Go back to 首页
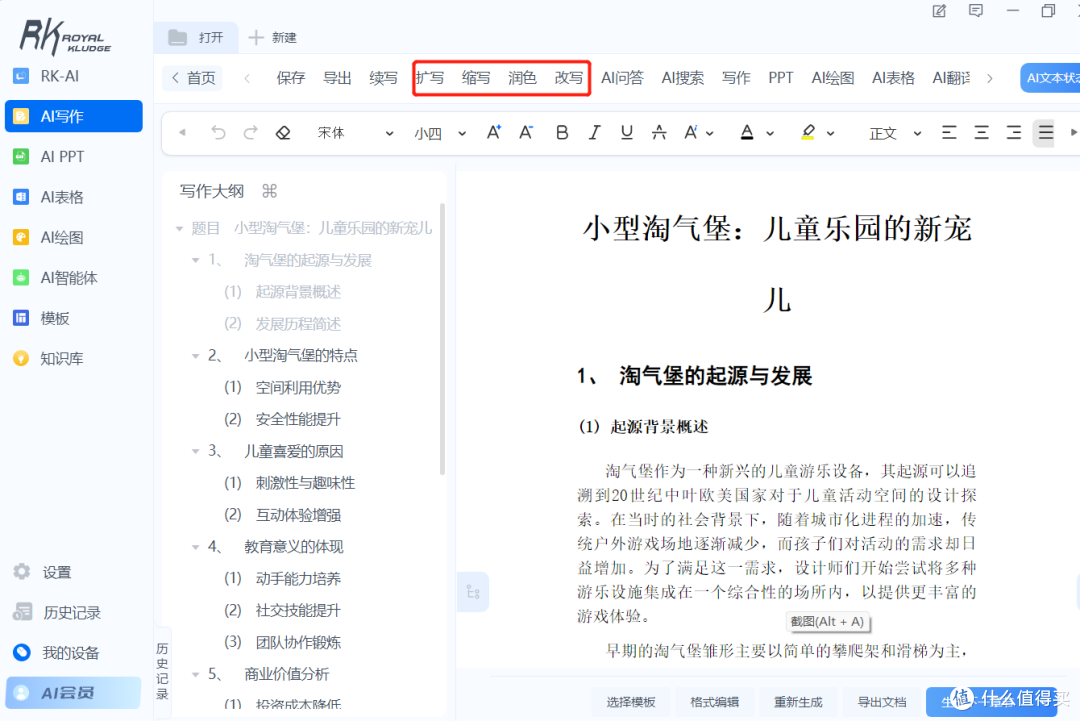 click(194, 78)
